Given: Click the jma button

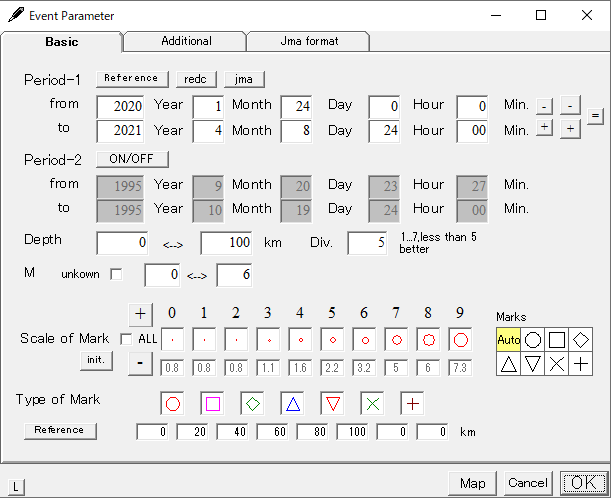Looking at the screenshot, I should pyautogui.click(x=244, y=79).
